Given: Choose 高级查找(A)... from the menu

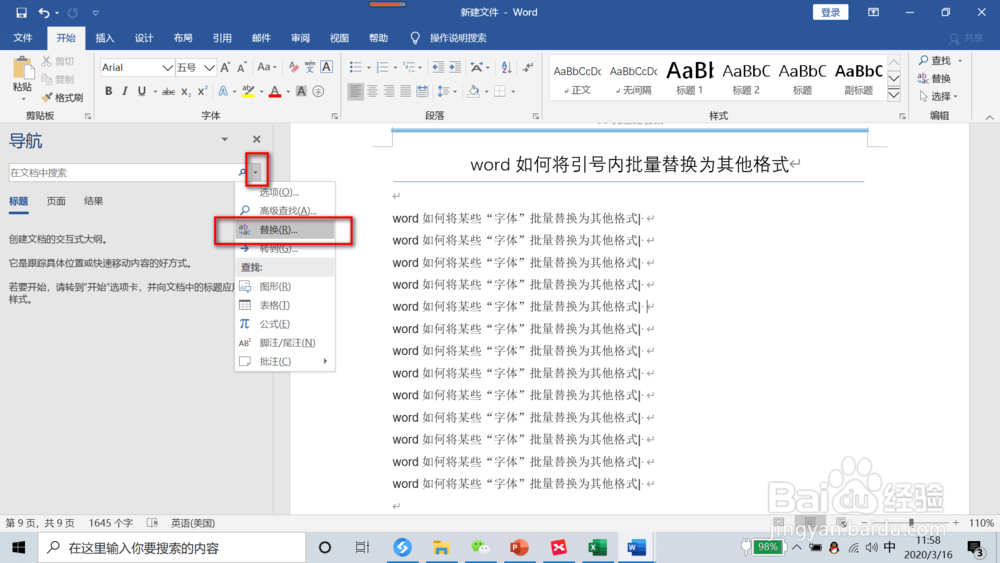Looking at the screenshot, I should pyautogui.click(x=285, y=210).
